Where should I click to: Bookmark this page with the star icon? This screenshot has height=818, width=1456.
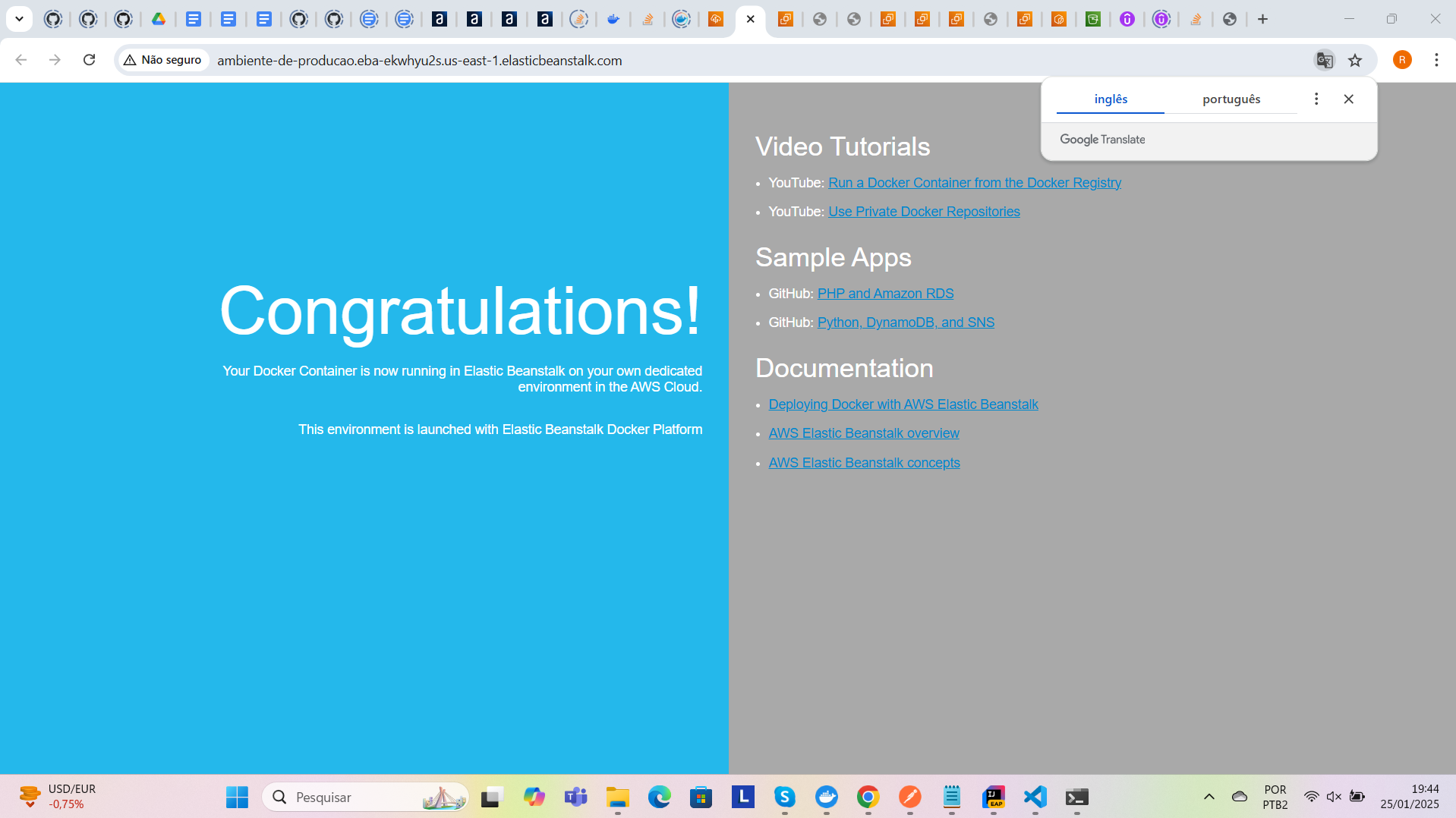(x=1355, y=60)
